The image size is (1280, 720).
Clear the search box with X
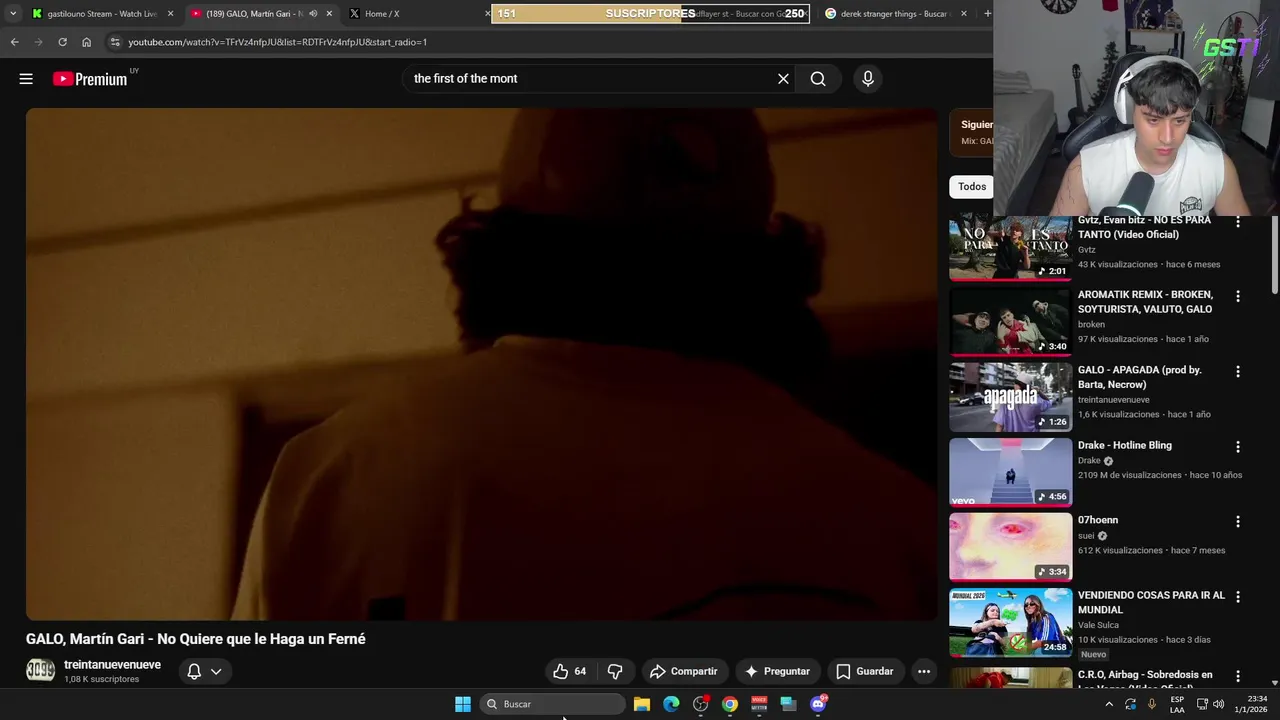coord(783,79)
